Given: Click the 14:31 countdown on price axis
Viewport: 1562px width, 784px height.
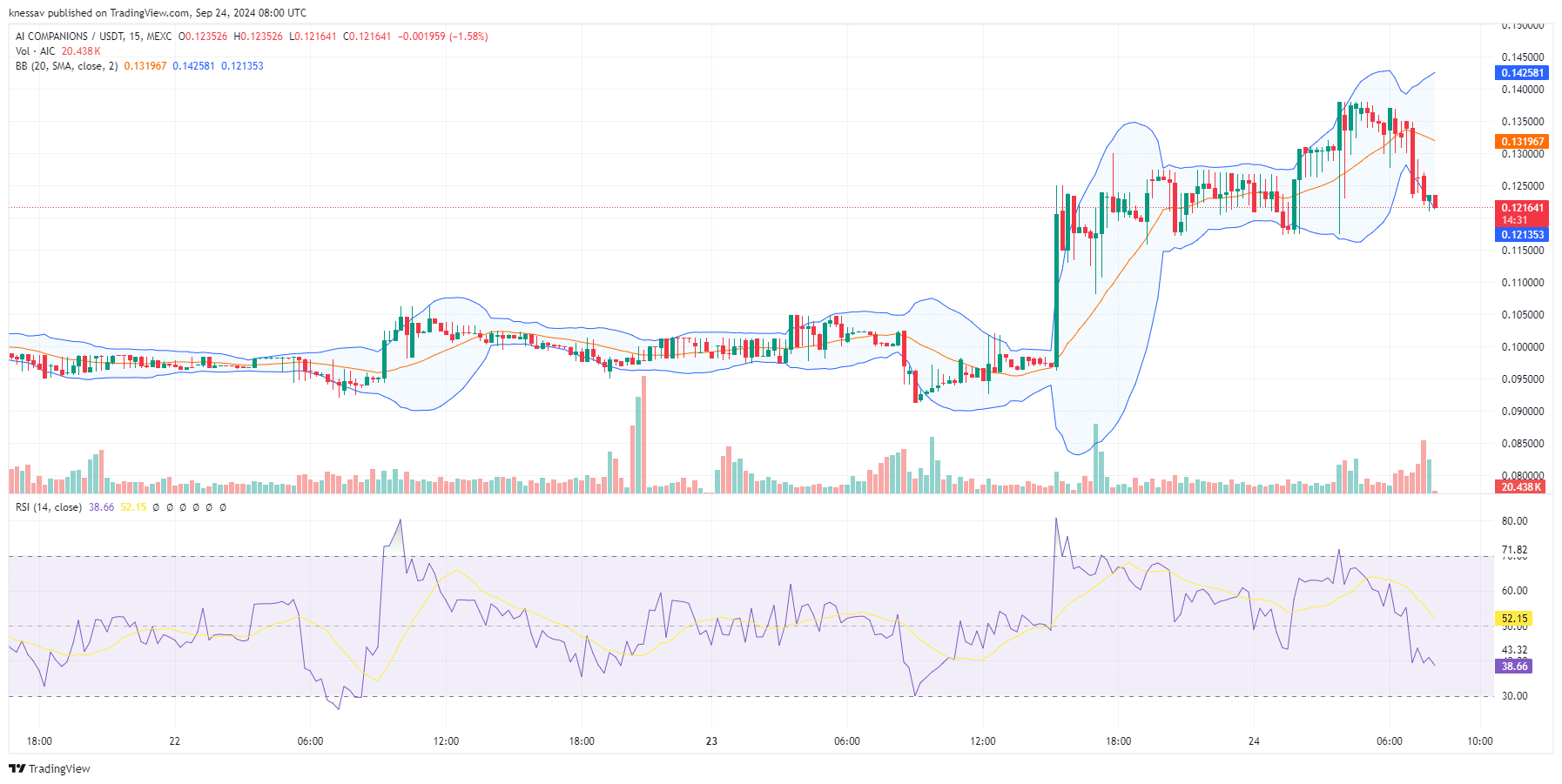Looking at the screenshot, I should [1515, 220].
